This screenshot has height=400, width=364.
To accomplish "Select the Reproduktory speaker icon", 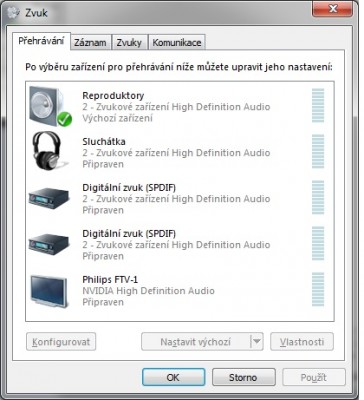I will click(x=50, y=106).
